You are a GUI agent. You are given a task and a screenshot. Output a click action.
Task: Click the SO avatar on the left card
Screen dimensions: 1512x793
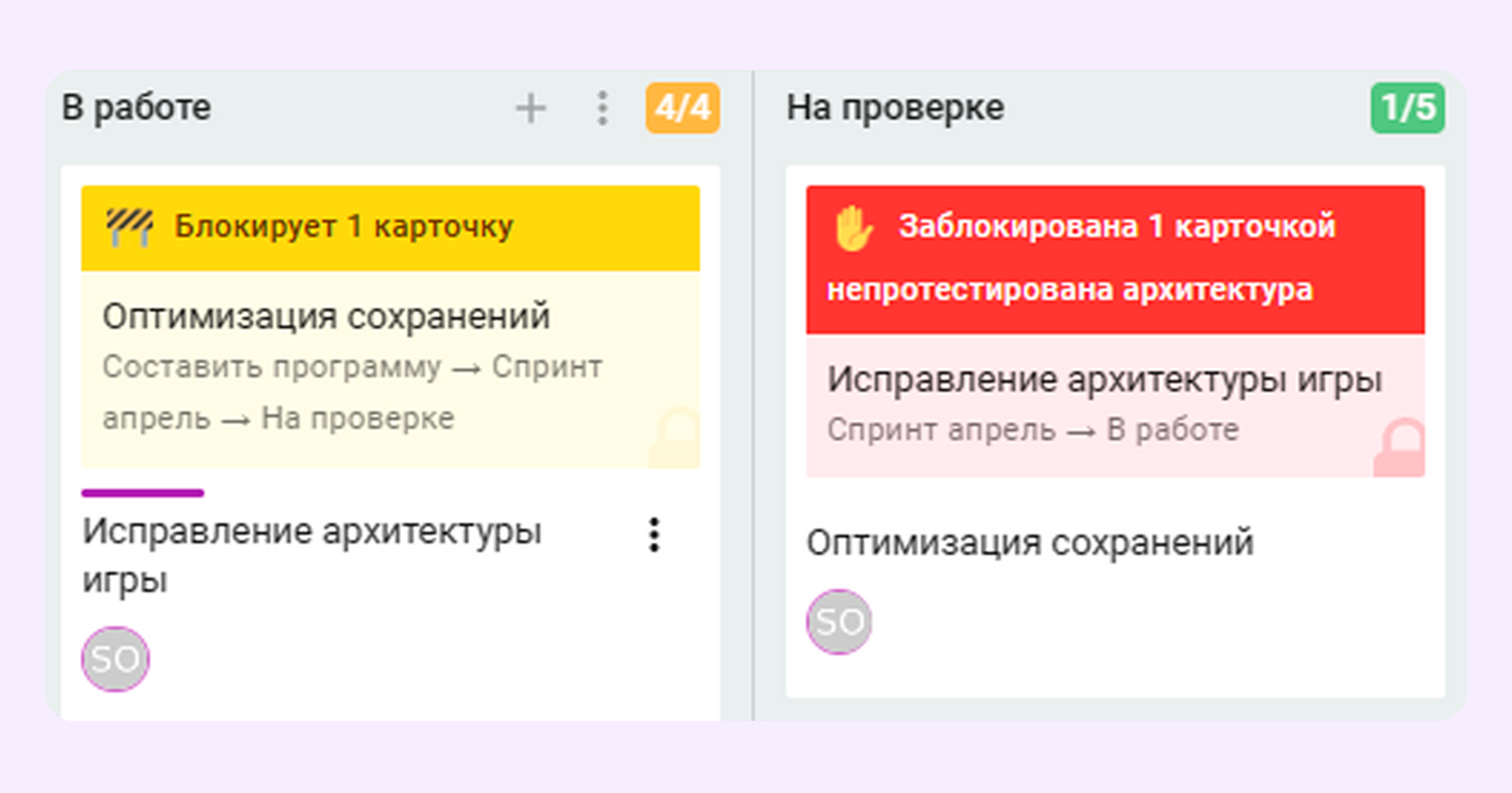pos(114,658)
